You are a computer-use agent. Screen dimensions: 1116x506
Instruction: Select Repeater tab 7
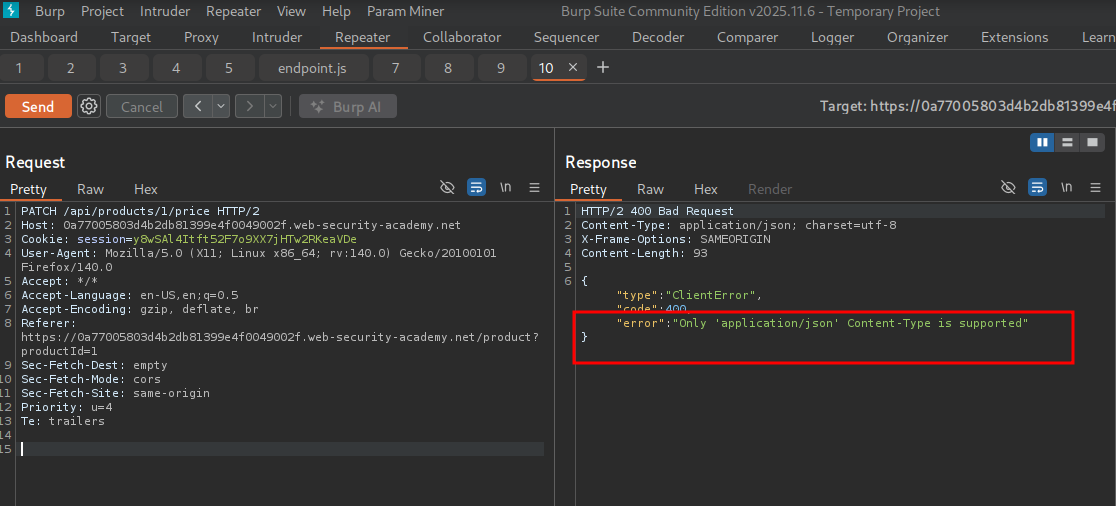(x=396, y=68)
